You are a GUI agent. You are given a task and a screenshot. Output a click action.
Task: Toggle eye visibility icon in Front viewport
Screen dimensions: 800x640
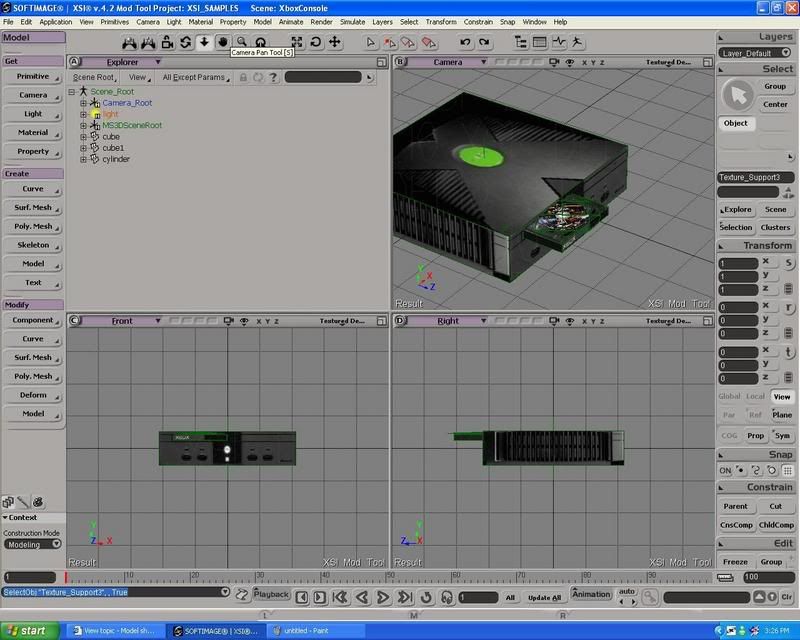244,321
